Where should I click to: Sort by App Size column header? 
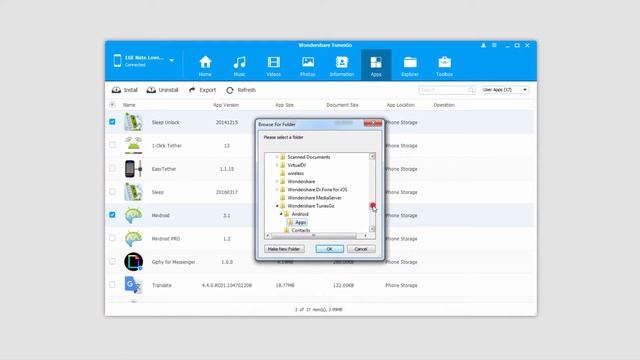point(284,105)
